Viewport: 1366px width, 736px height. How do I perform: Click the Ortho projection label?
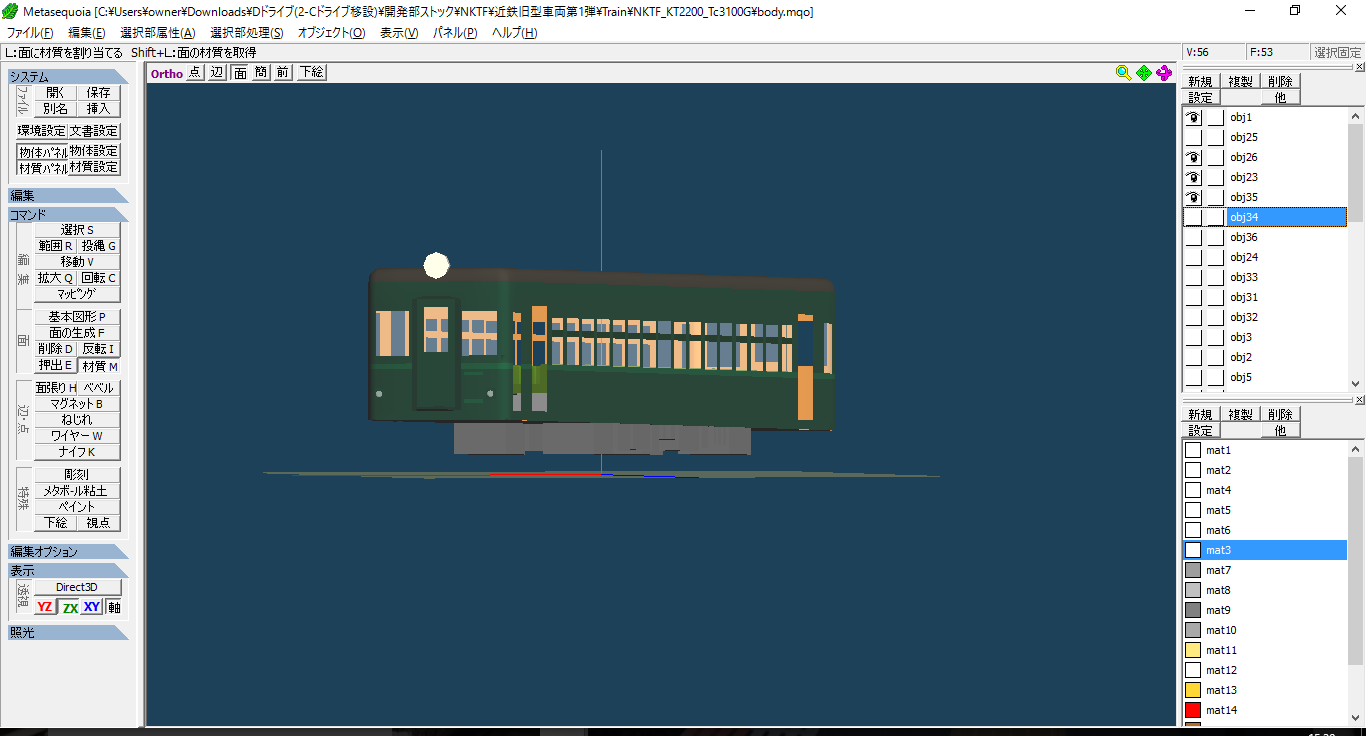167,73
